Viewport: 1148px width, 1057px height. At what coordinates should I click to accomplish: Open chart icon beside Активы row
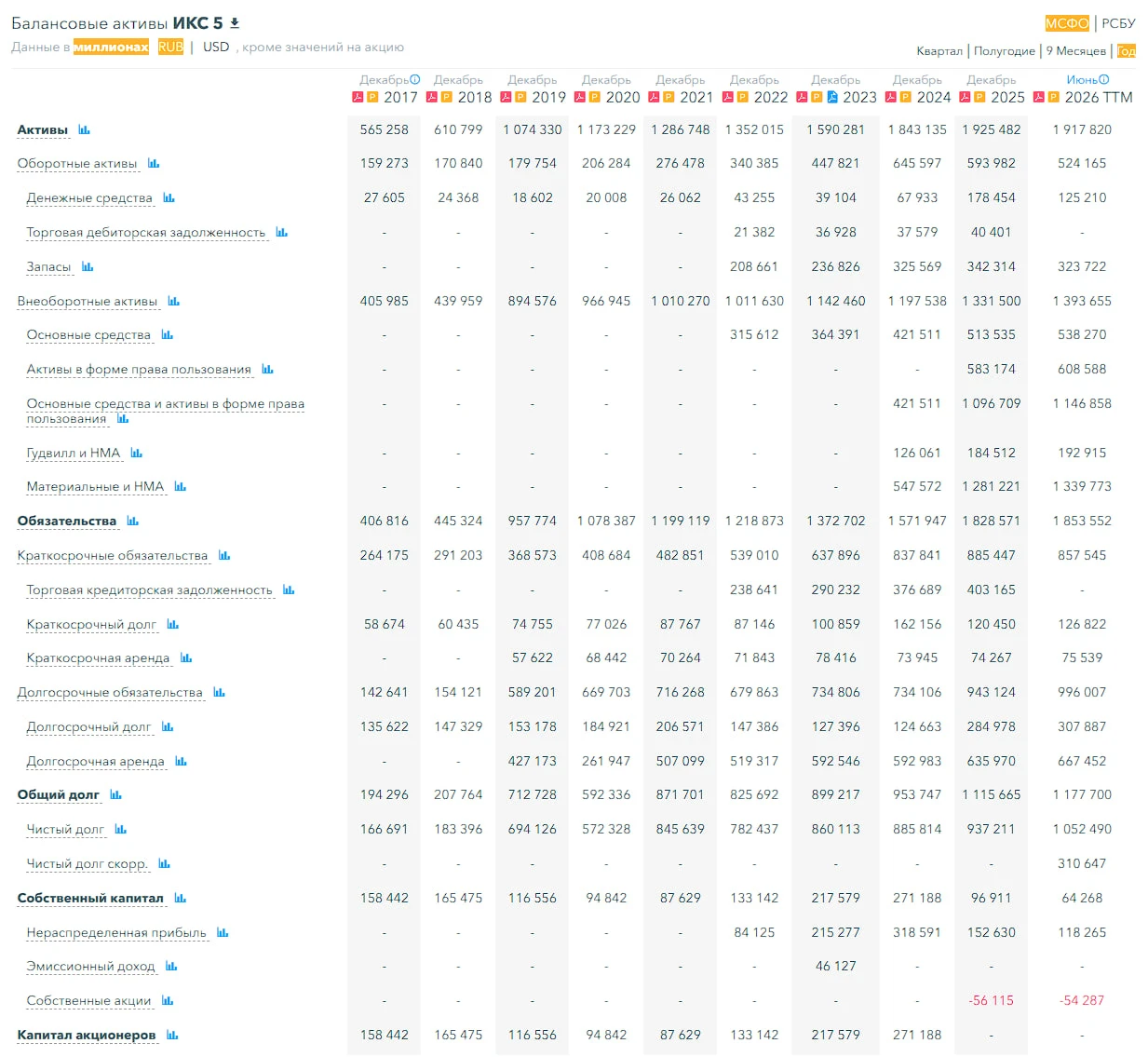point(85,129)
